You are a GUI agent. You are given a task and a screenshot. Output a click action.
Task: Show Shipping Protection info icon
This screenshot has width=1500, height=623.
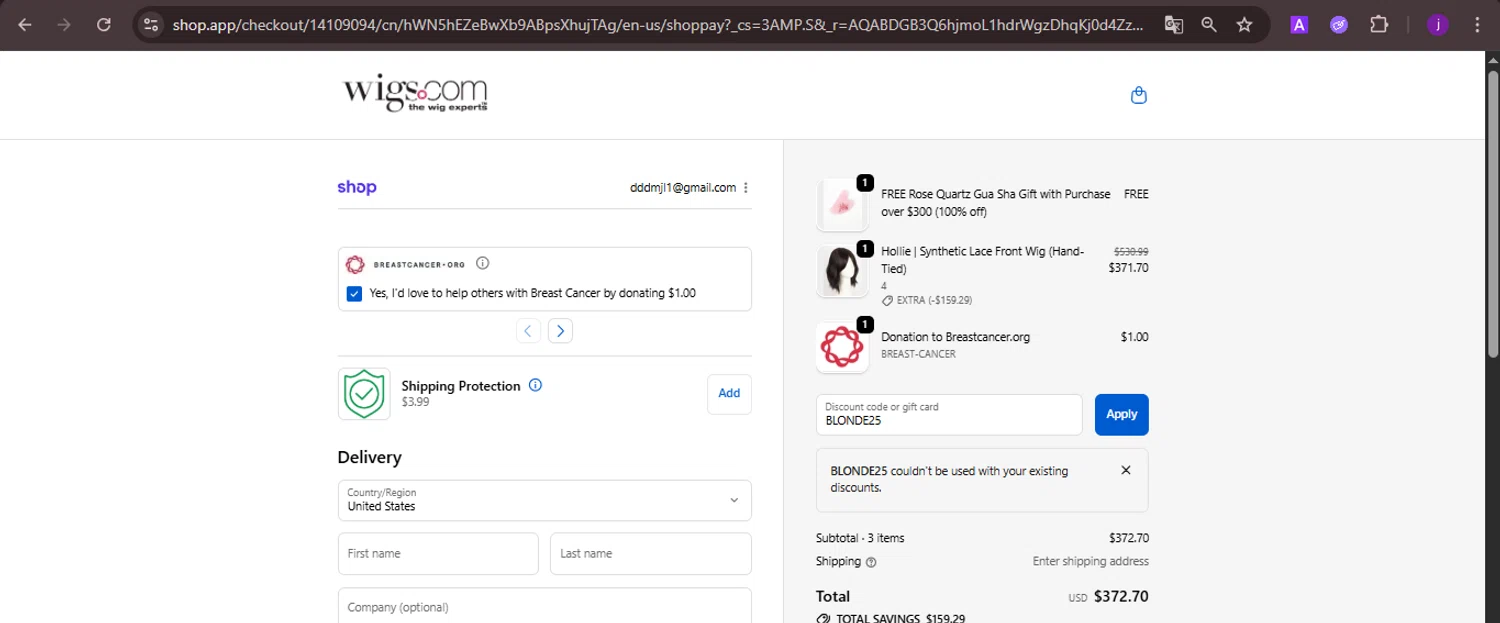(535, 385)
